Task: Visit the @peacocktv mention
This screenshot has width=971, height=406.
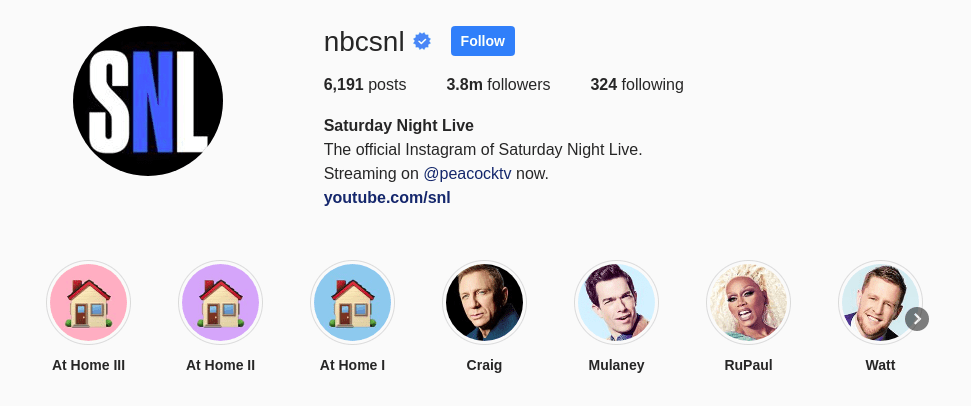Action: 467,173
